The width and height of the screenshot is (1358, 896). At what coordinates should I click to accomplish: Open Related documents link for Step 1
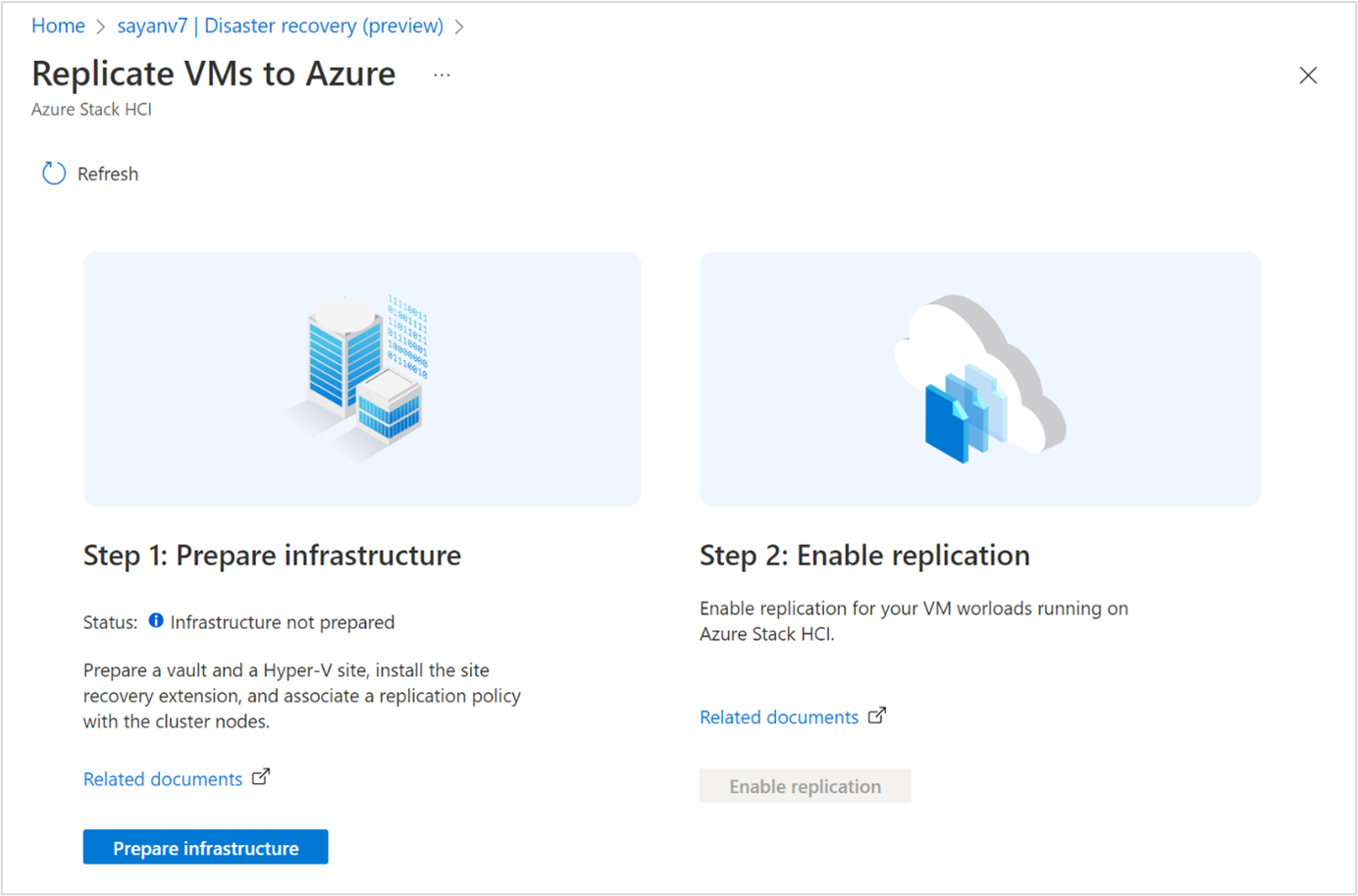point(163,779)
